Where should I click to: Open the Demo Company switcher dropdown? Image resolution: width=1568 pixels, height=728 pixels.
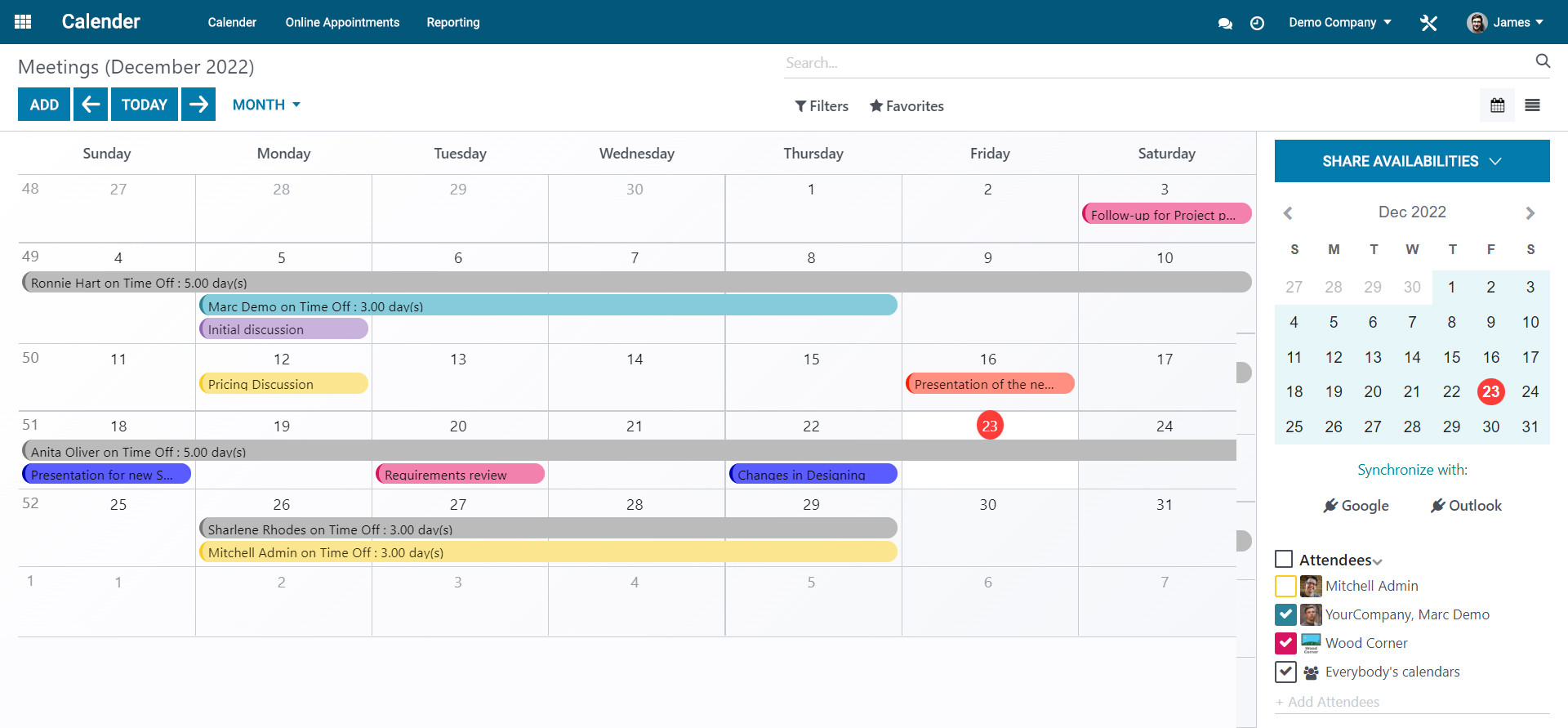click(1339, 23)
